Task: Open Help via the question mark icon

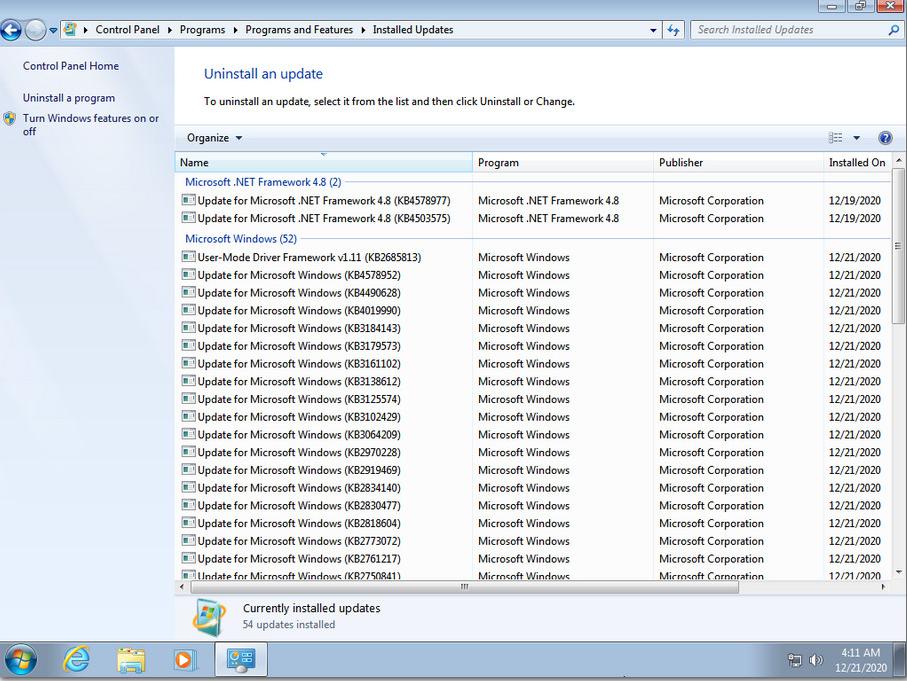Action: pyautogui.click(x=885, y=137)
